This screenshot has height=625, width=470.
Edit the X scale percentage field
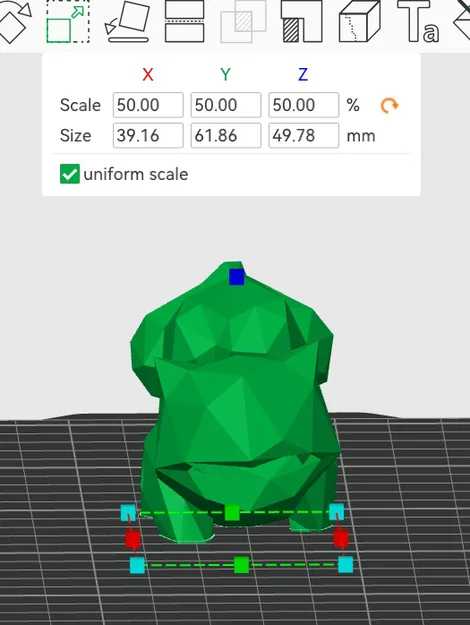[148, 105]
